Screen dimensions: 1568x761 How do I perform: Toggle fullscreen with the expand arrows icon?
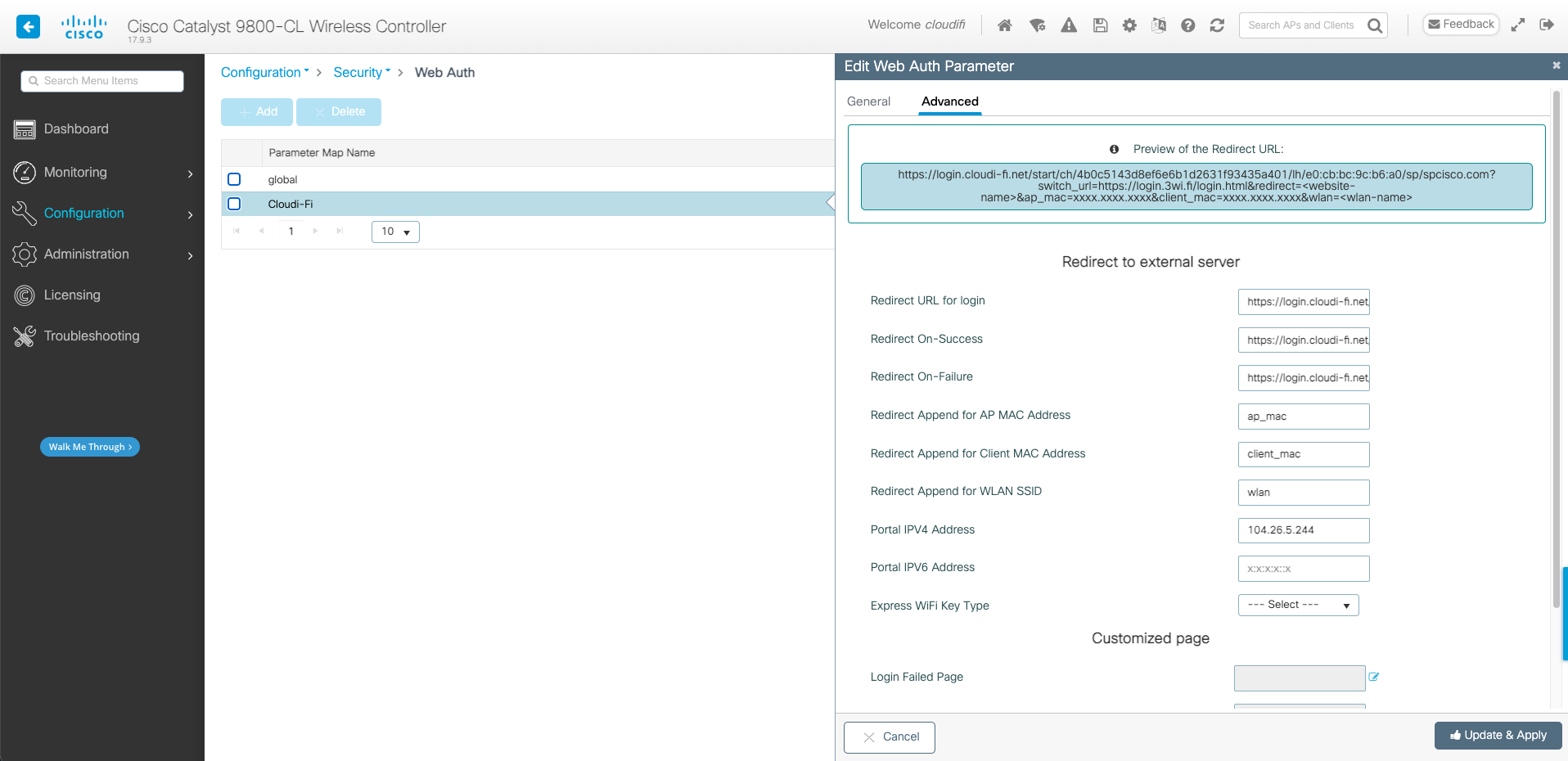(1518, 25)
